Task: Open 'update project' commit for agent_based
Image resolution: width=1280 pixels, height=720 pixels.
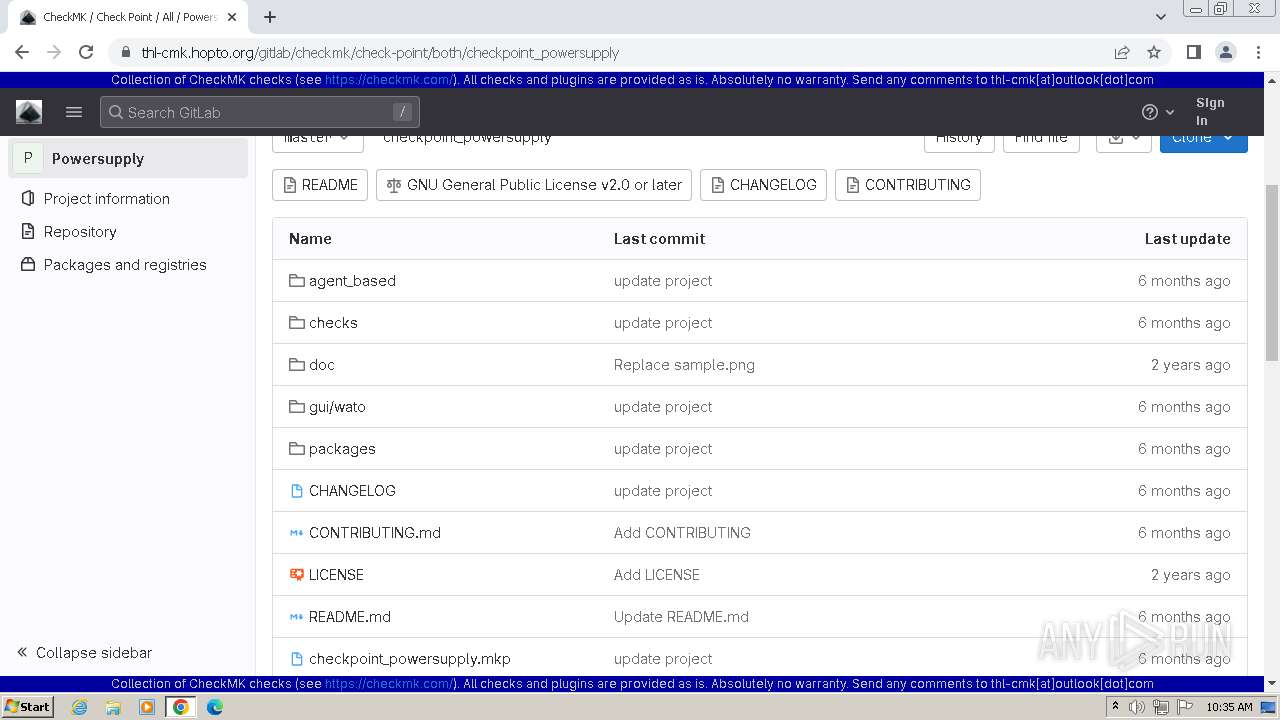Action: tap(663, 280)
